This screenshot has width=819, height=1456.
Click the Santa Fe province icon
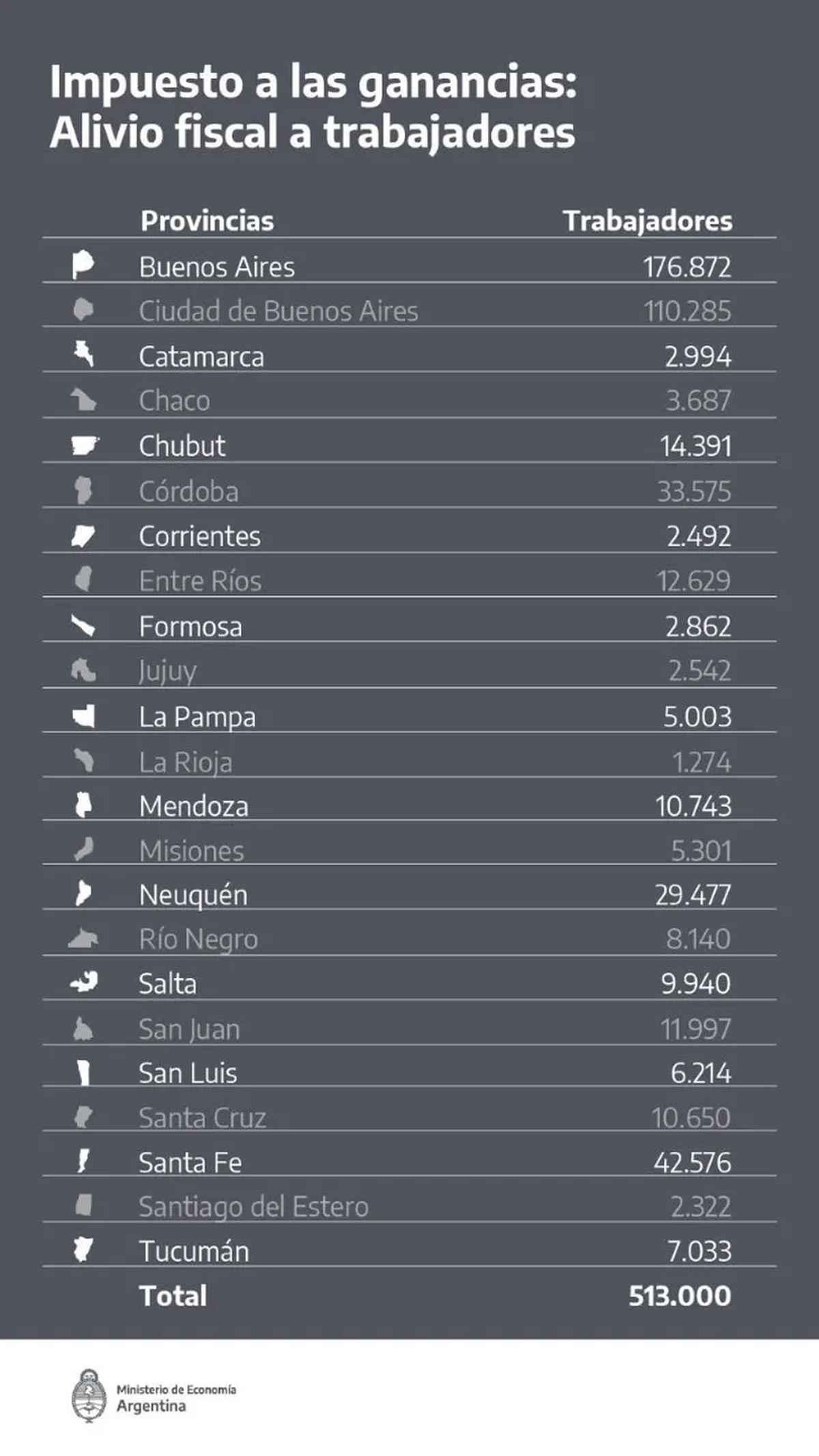[x=83, y=1161]
